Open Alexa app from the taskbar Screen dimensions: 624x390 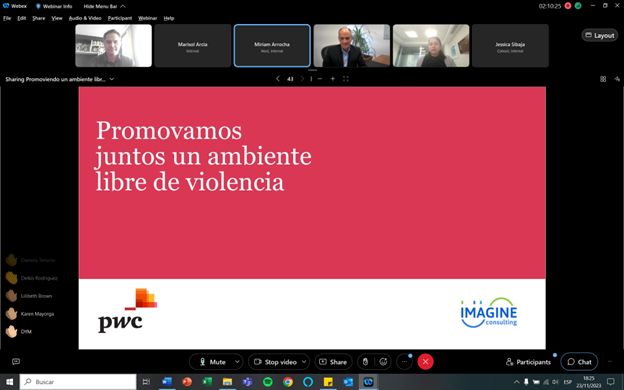tap(308, 382)
